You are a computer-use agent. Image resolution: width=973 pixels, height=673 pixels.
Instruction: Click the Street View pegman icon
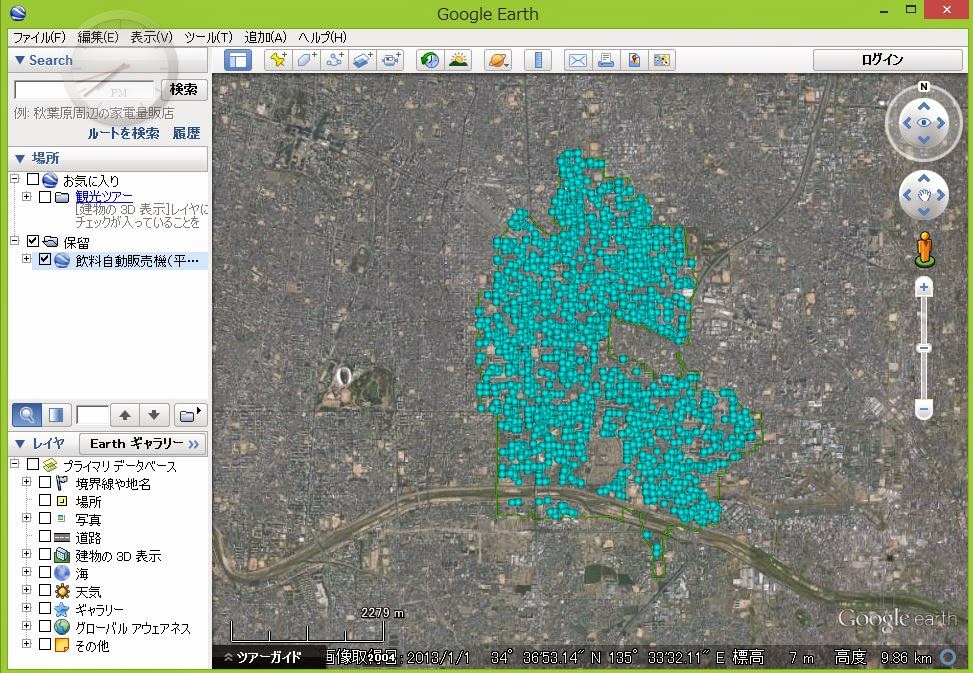point(925,249)
